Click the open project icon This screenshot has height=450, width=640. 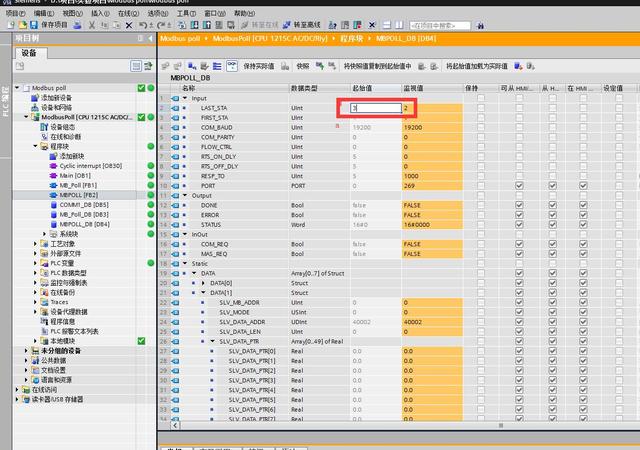click(x=22, y=25)
